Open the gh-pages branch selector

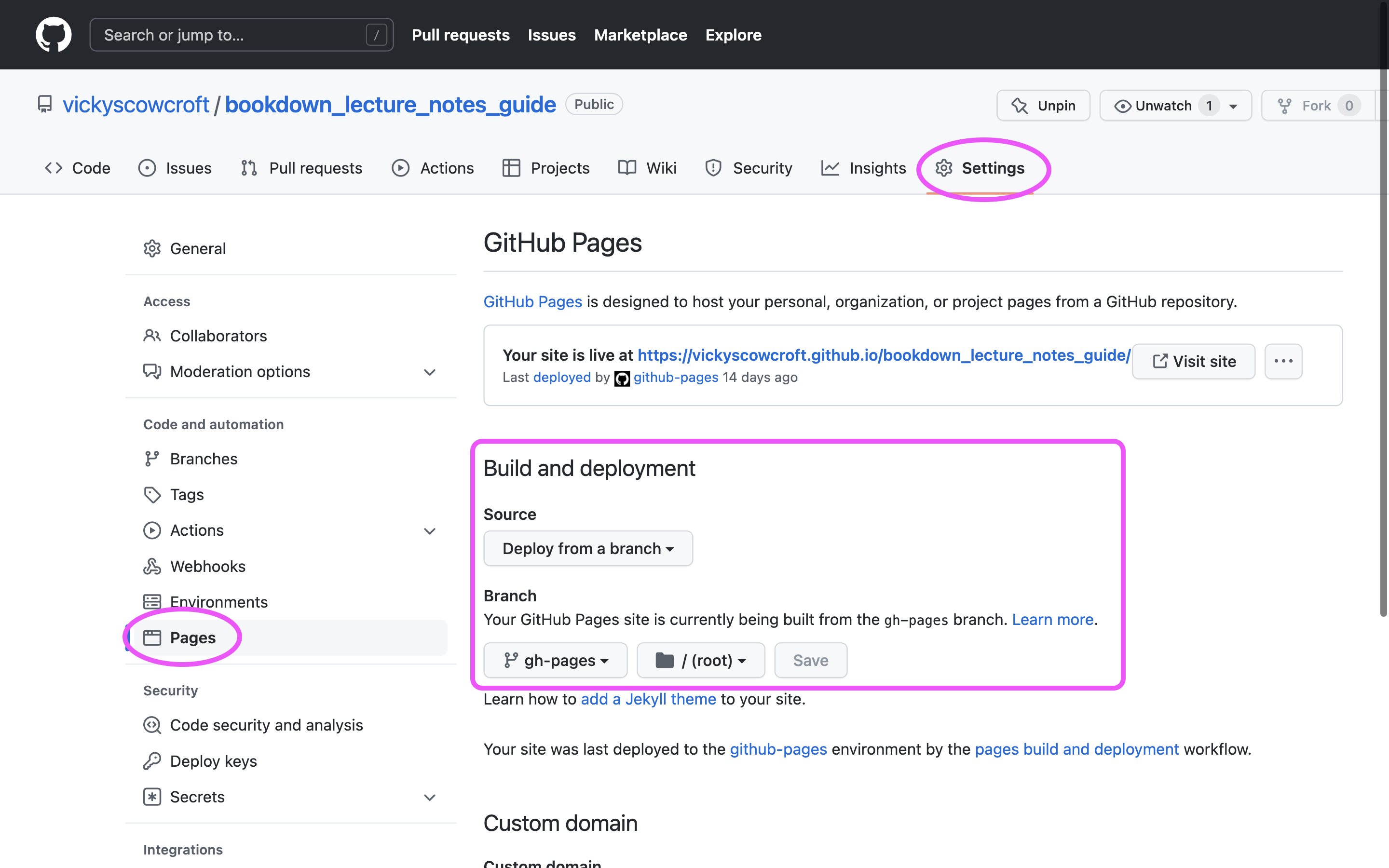[555, 660]
